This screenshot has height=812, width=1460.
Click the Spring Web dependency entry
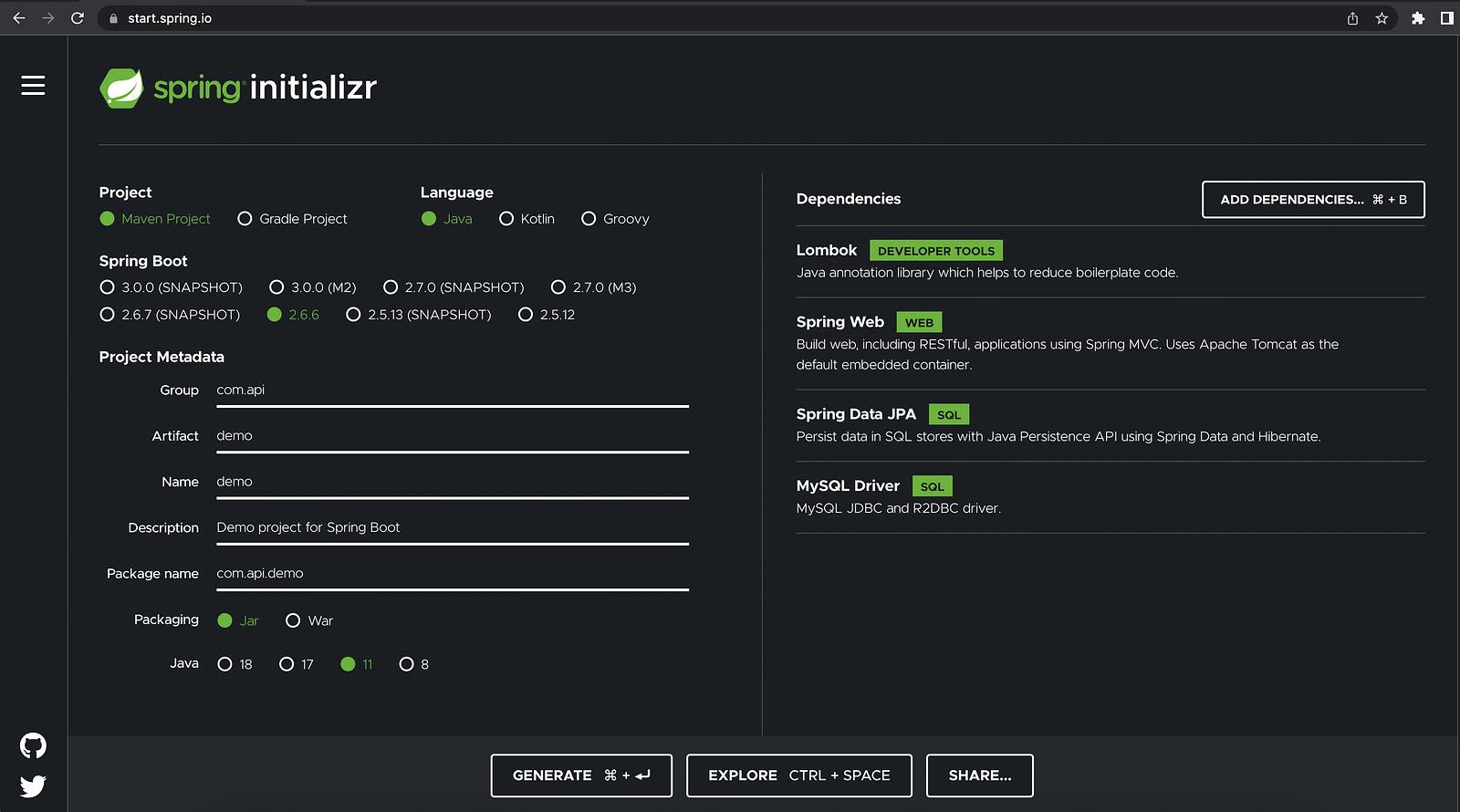[1111, 343]
